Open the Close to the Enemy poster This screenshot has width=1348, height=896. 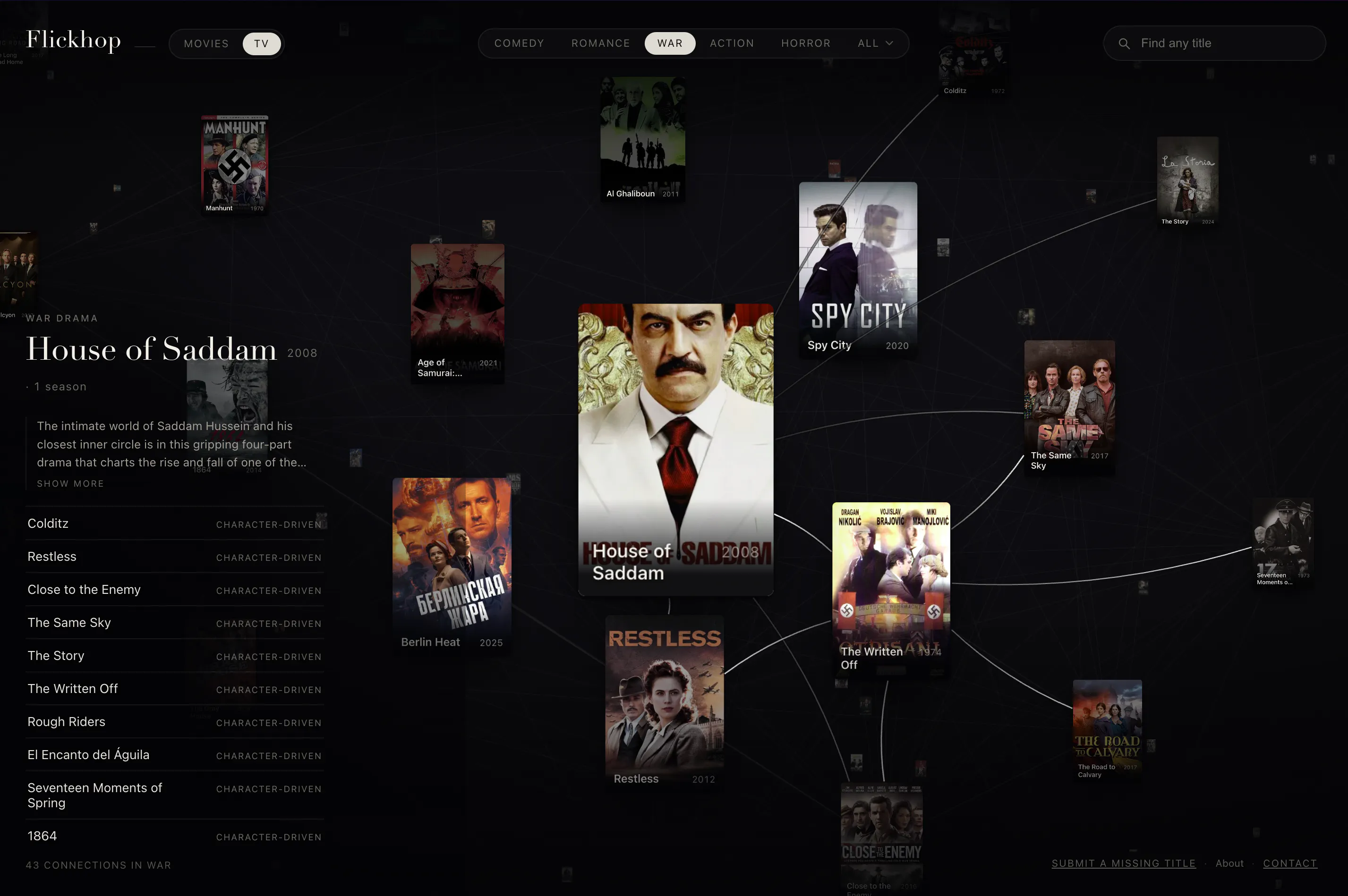click(x=881, y=840)
